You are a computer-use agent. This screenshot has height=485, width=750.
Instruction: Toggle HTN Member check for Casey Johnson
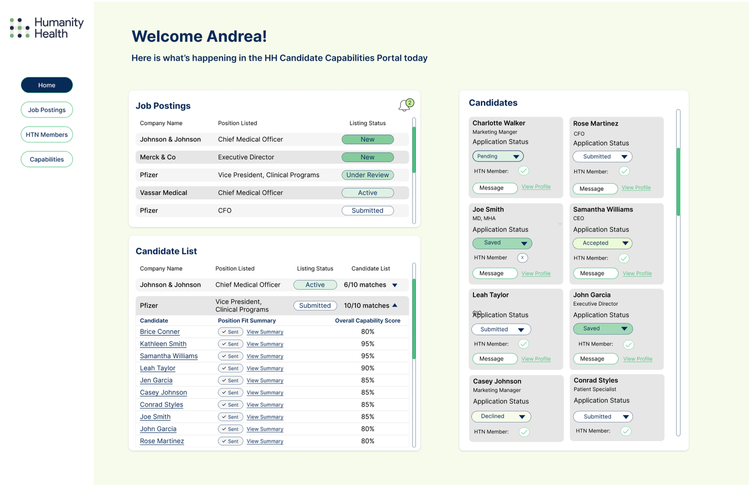pyautogui.click(x=524, y=432)
